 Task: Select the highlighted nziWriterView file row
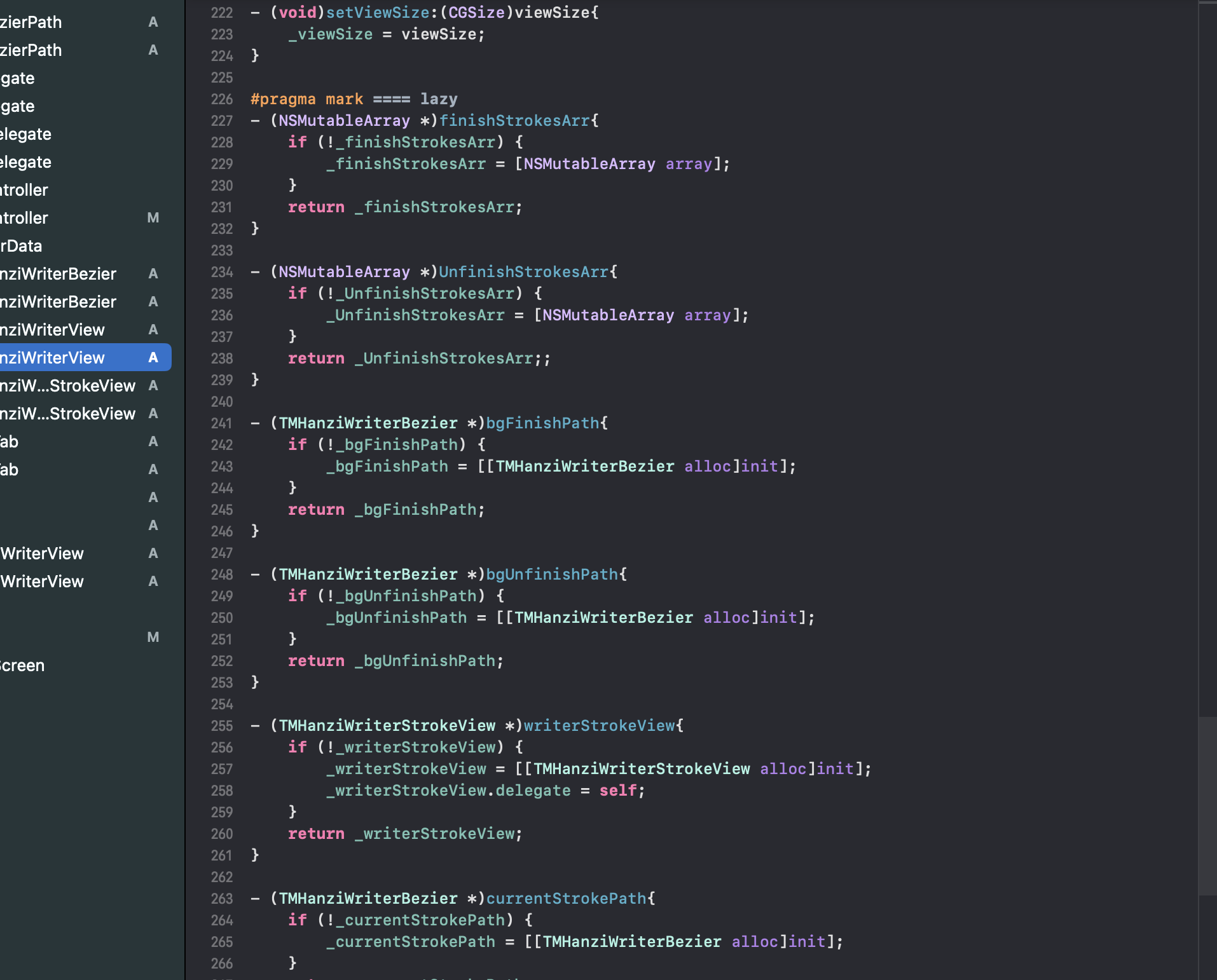point(85,358)
